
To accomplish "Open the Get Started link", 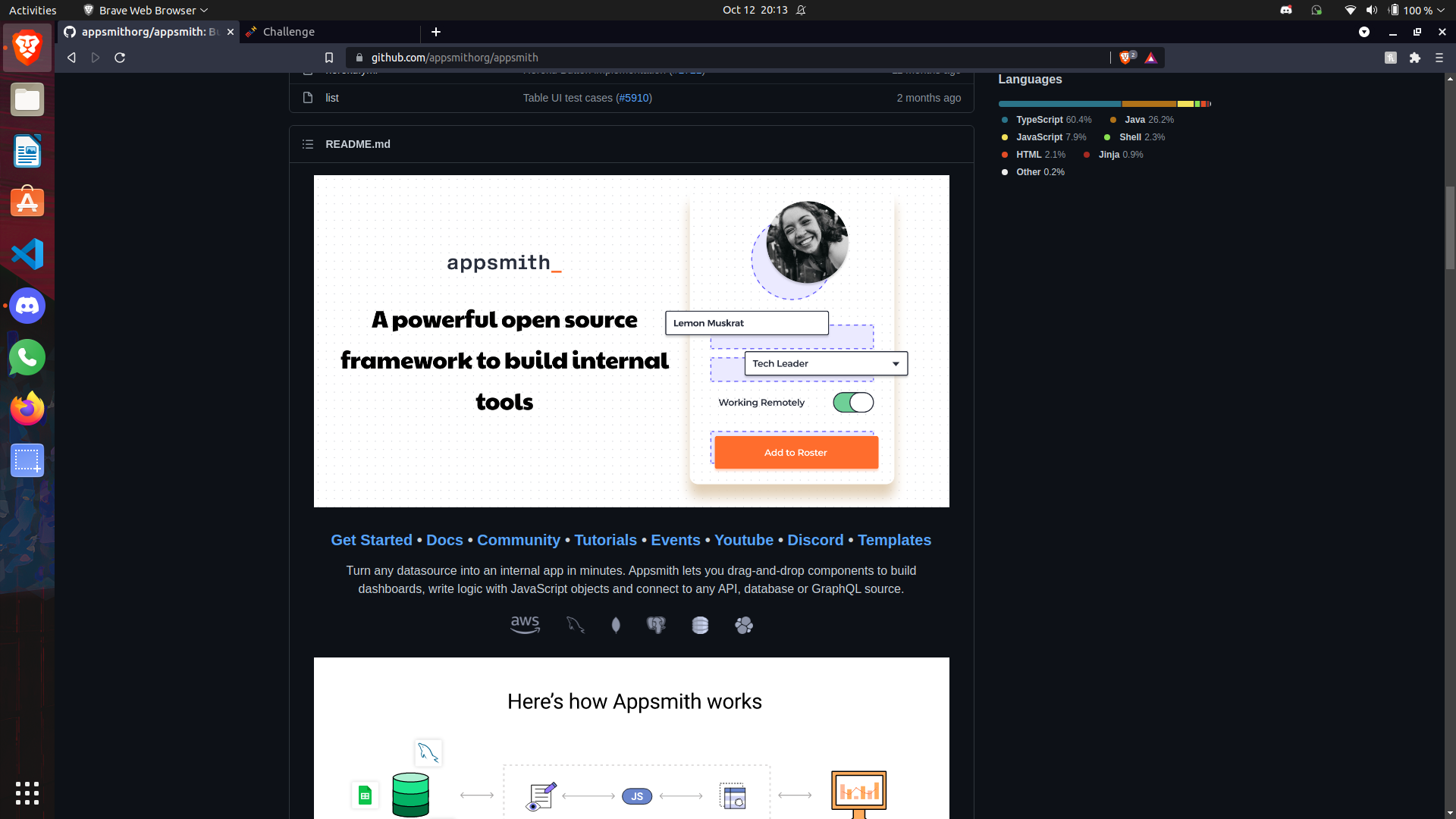I will 371,540.
